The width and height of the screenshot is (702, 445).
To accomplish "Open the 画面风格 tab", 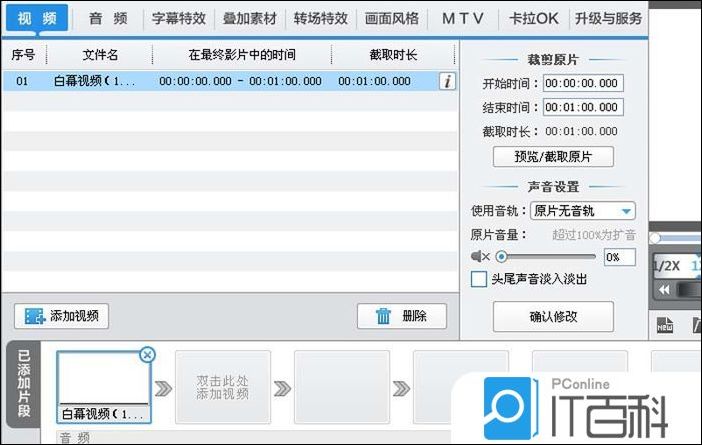I will click(x=392, y=18).
